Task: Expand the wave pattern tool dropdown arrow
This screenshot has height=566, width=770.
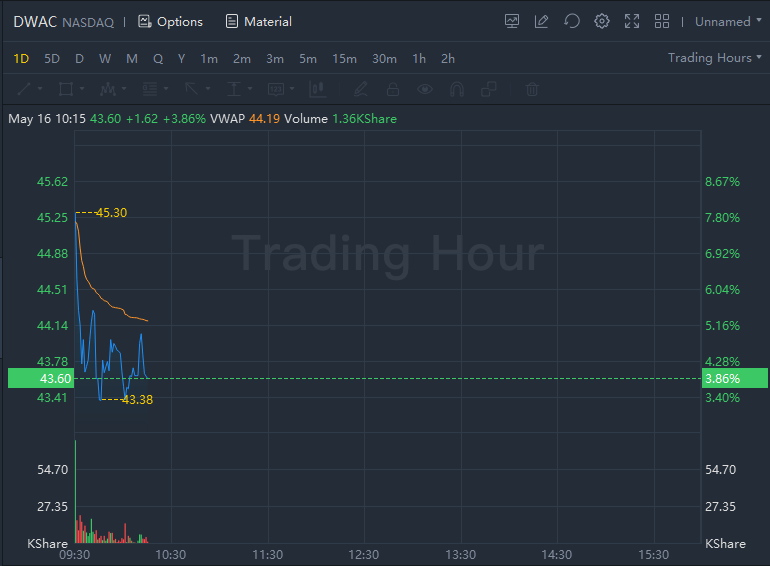Action: pyautogui.click(x=124, y=89)
